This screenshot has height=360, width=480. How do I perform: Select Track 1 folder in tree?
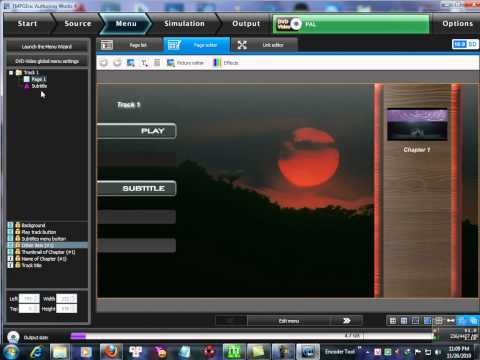coord(28,72)
